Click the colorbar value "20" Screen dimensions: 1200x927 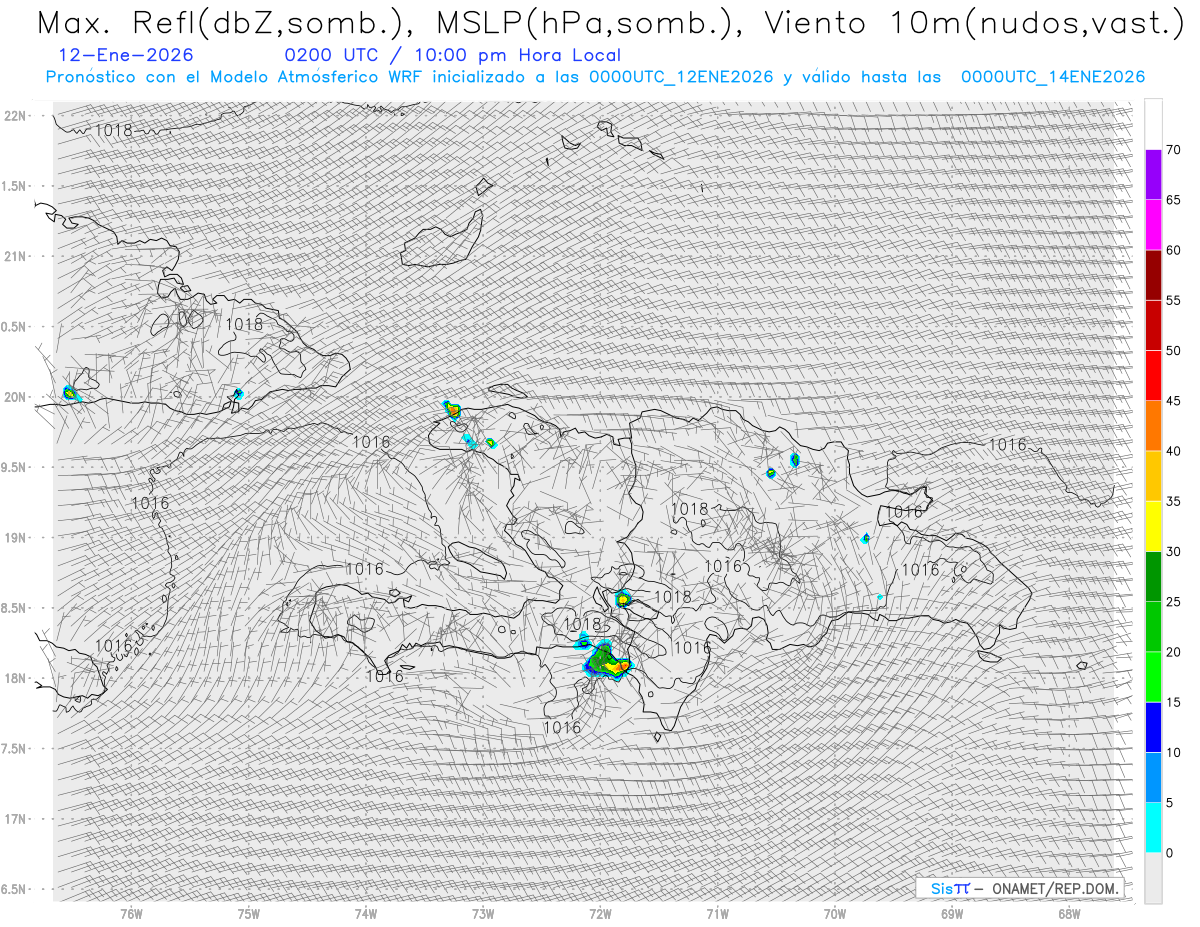click(1173, 652)
